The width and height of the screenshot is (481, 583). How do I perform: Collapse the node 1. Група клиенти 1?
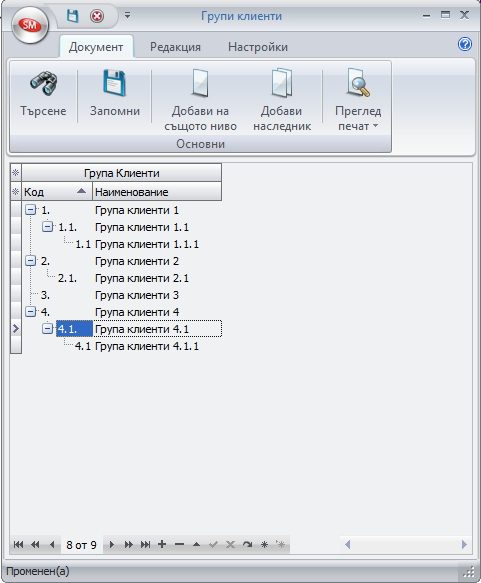coord(31,210)
